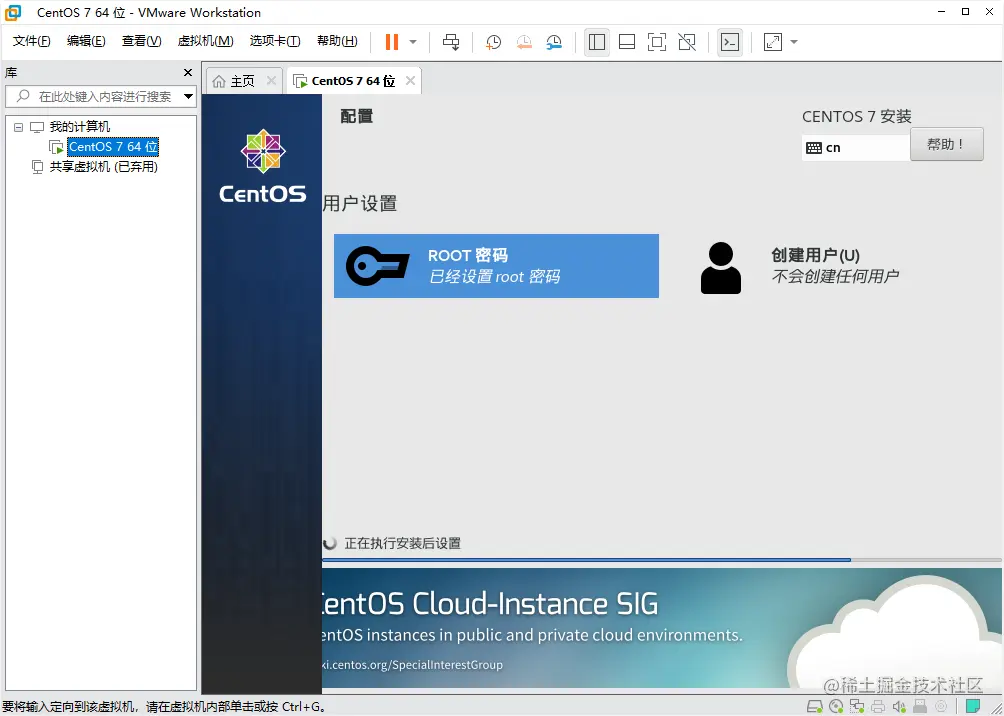Open the 编辑(E) menu
This screenshot has width=1004, height=716.
[86, 41]
